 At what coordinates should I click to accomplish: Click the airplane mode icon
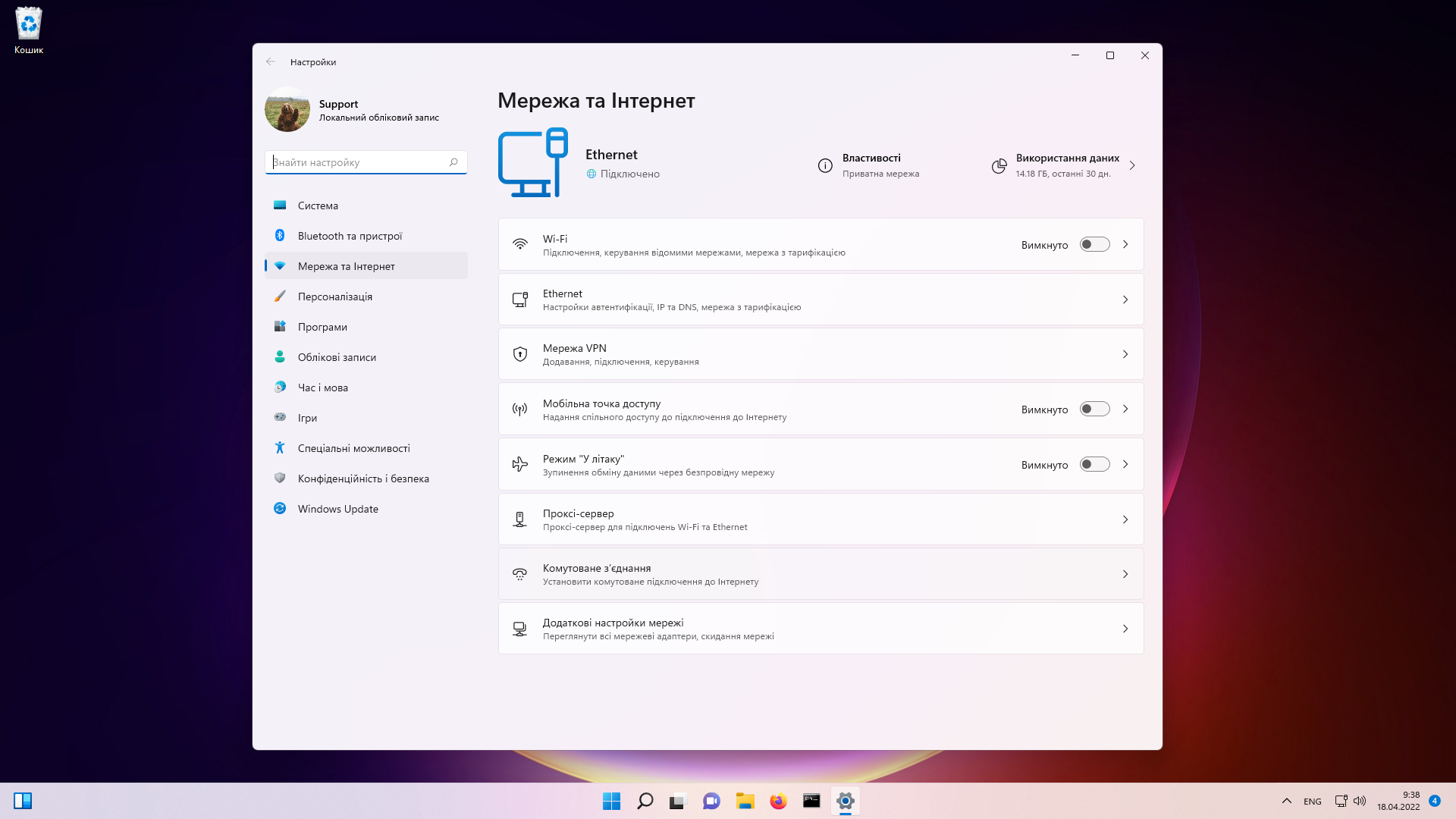point(519,464)
